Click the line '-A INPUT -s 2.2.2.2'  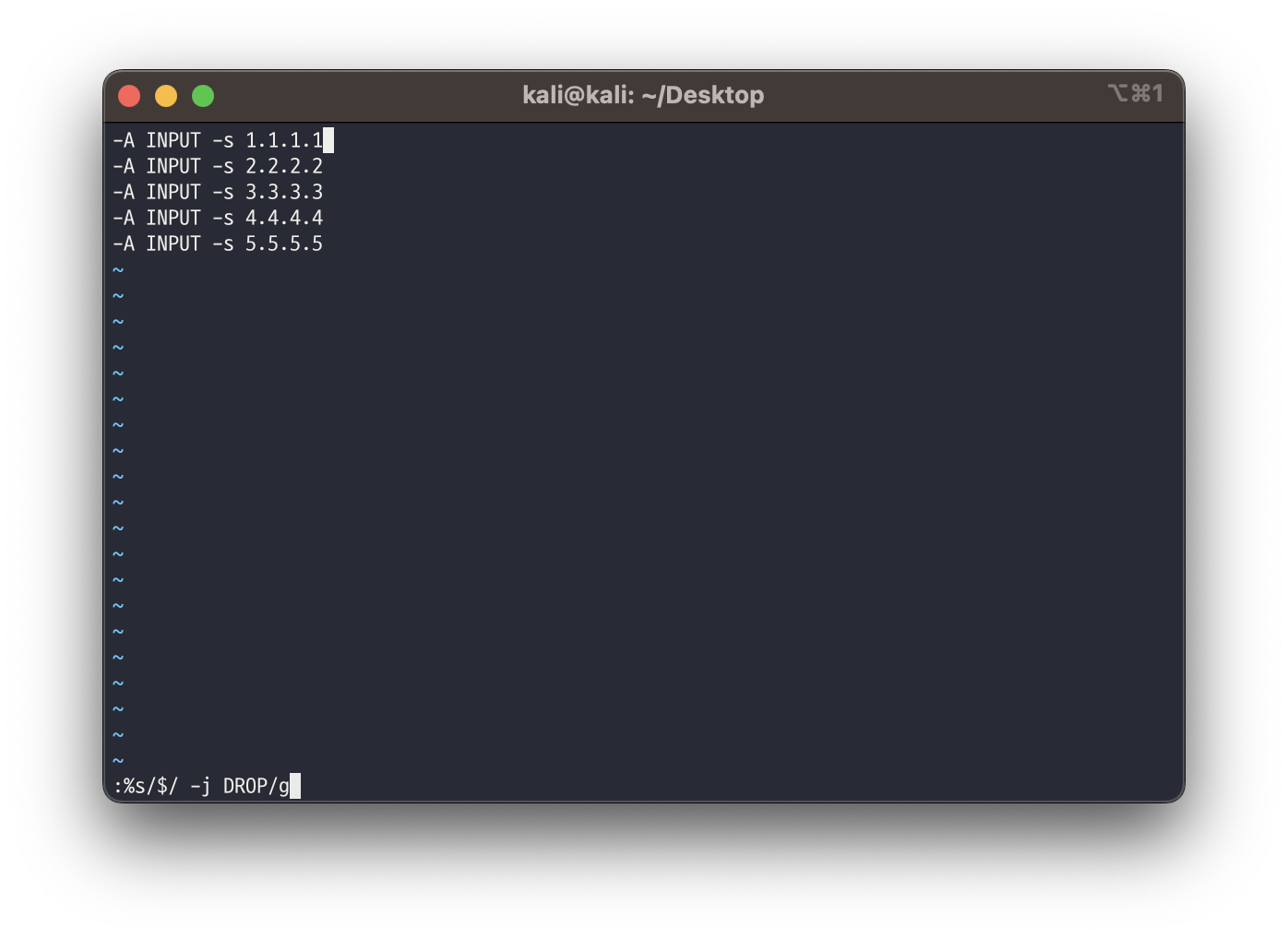(218, 166)
